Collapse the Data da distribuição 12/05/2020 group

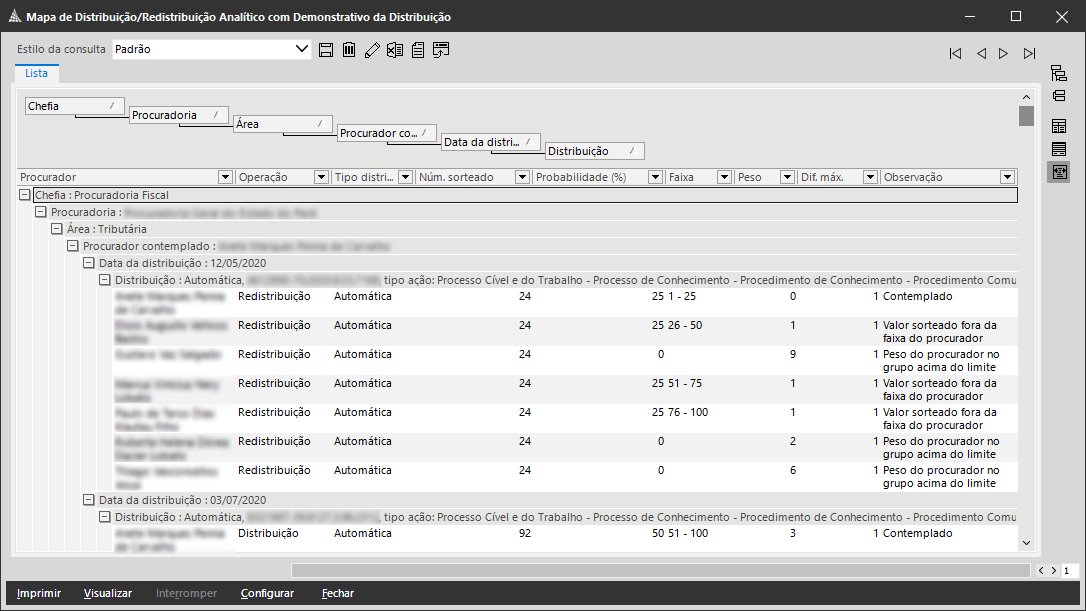89,263
